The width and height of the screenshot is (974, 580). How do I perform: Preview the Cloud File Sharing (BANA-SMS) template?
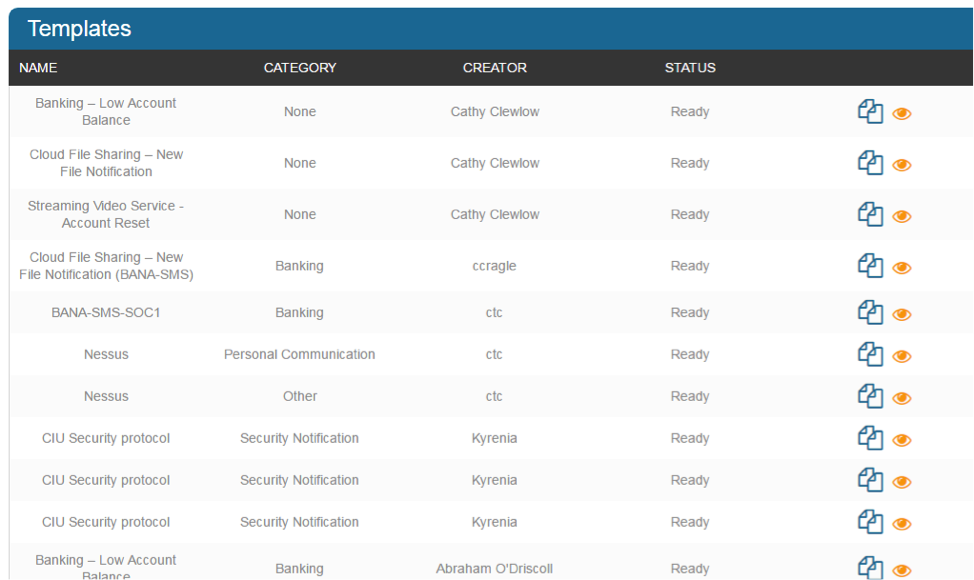click(902, 267)
